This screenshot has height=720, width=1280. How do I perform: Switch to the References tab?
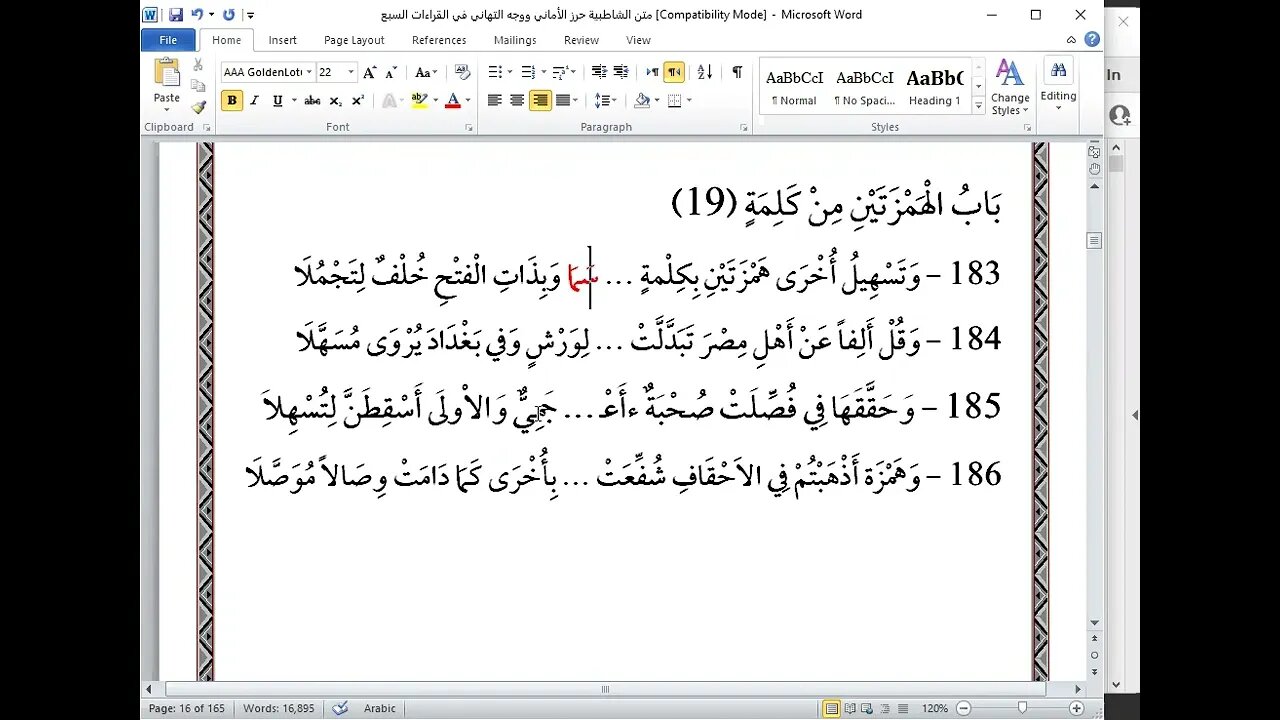[439, 40]
